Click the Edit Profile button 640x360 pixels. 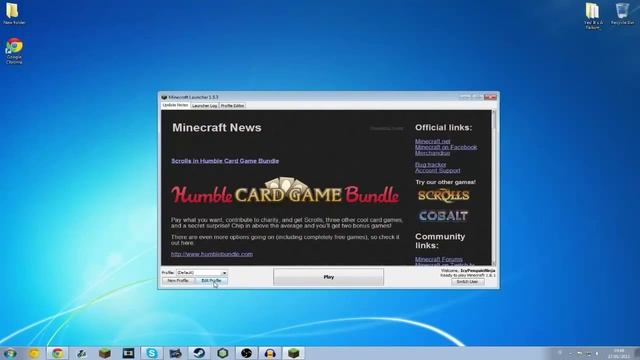[211, 281]
